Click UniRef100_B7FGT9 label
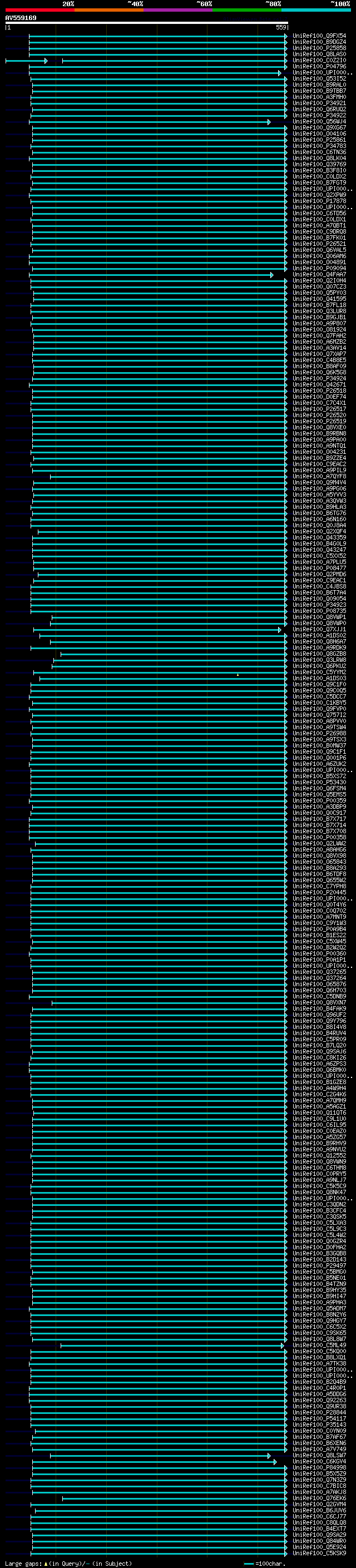Viewport: 356px width, 1568px height. click(x=319, y=182)
